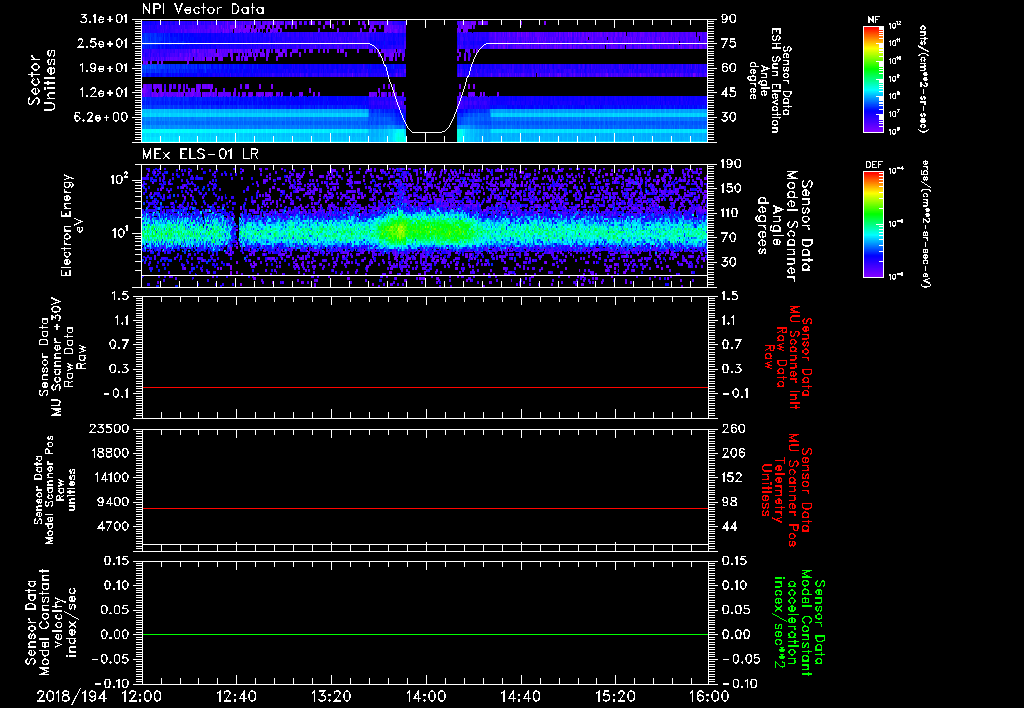The image size is (1024, 708).
Task: Click the 4700 scanner position tick label
Action: [115, 526]
